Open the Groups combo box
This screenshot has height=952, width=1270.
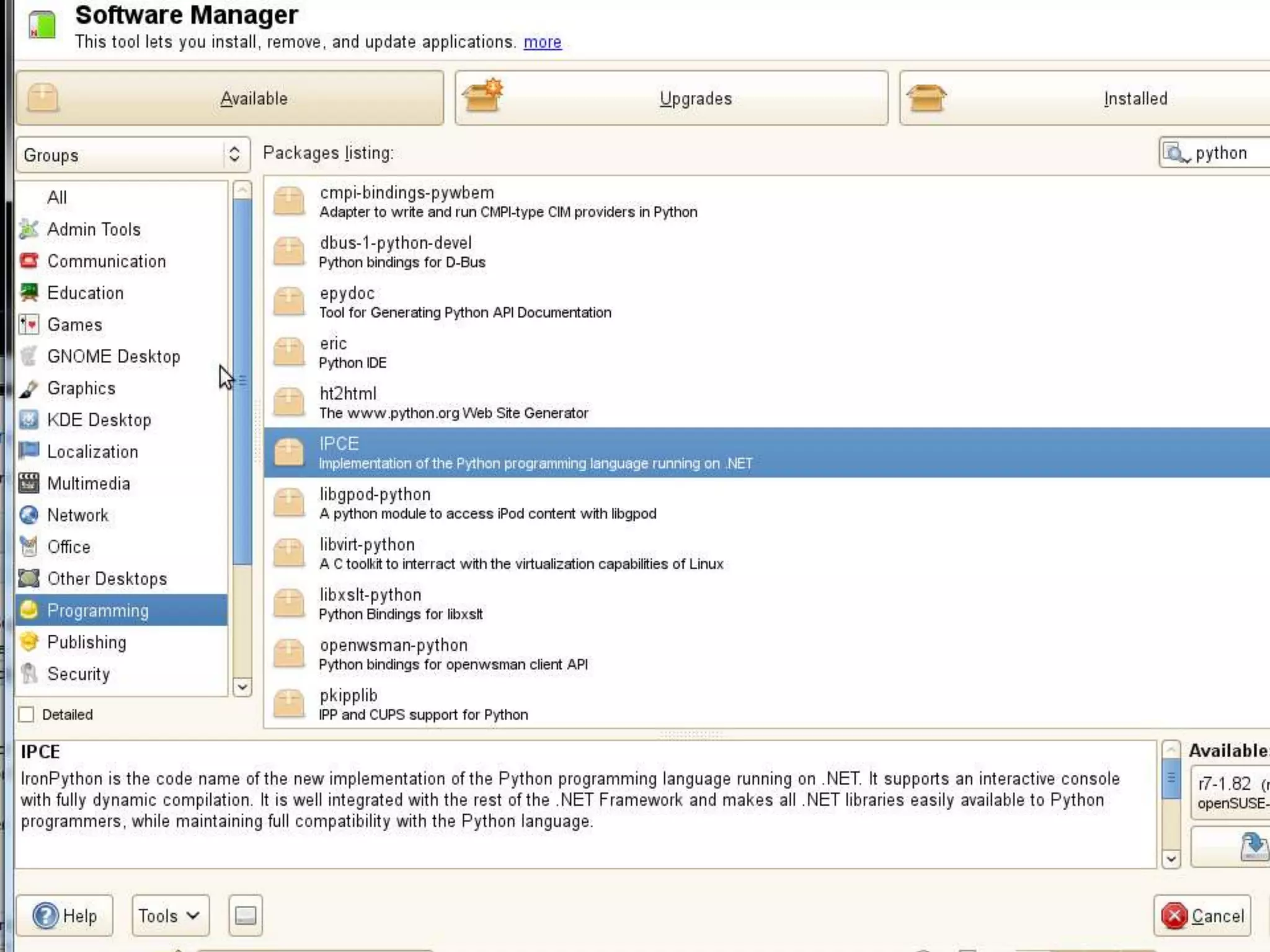[x=133, y=155]
